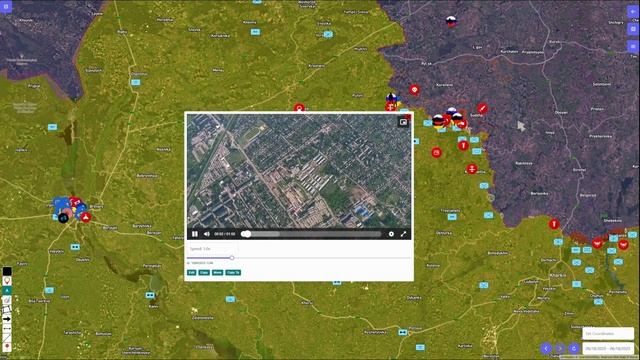The height and width of the screenshot is (360, 640).
Task: Click the Set Coordinates input field
Action: click(608, 333)
